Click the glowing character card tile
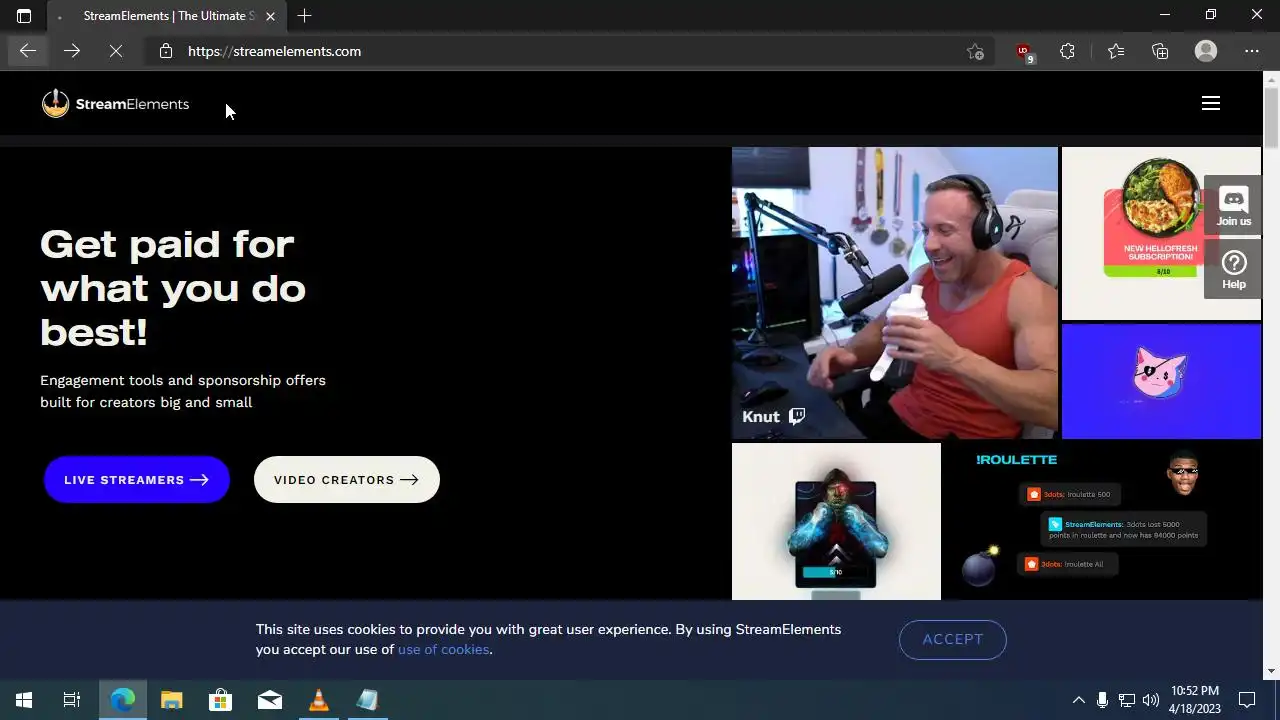The image size is (1280, 720). coord(836,522)
